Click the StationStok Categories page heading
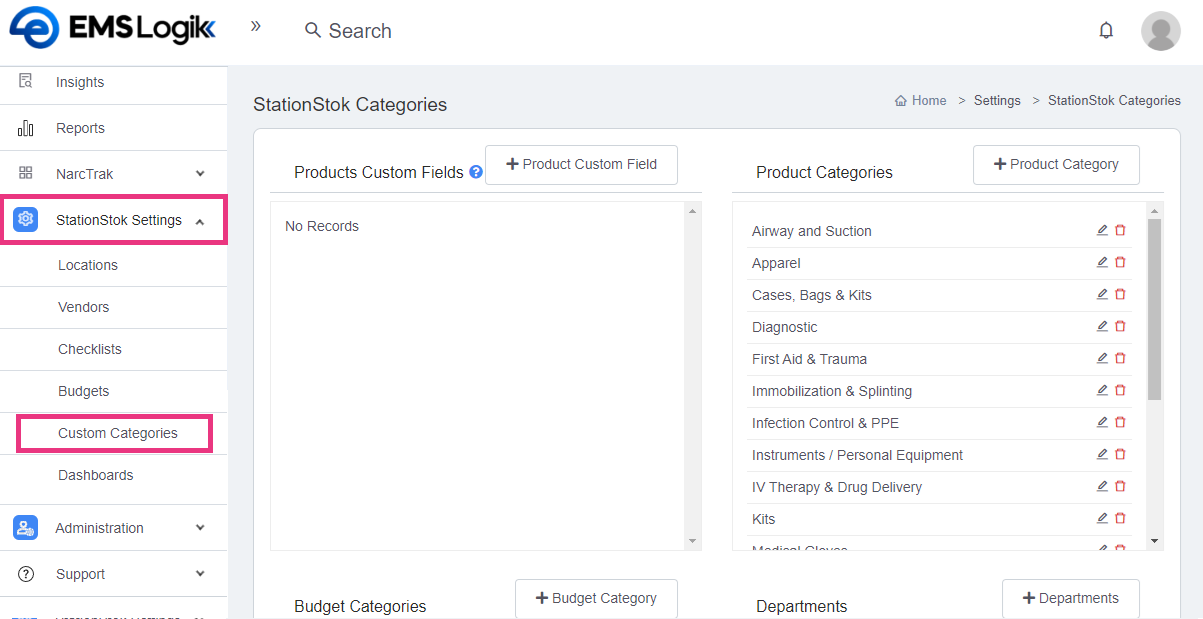This screenshot has width=1203, height=619. [350, 104]
